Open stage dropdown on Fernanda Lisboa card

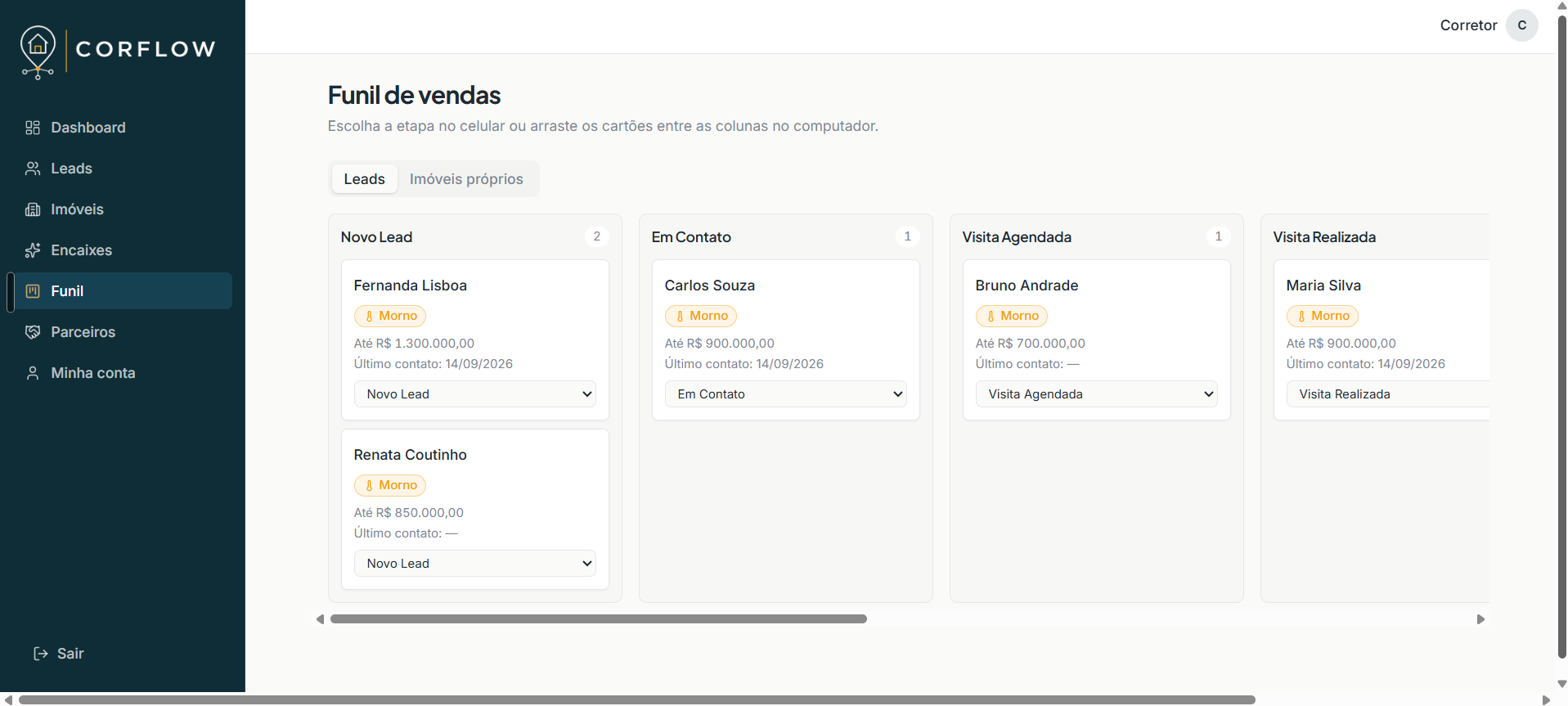tap(475, 394)
